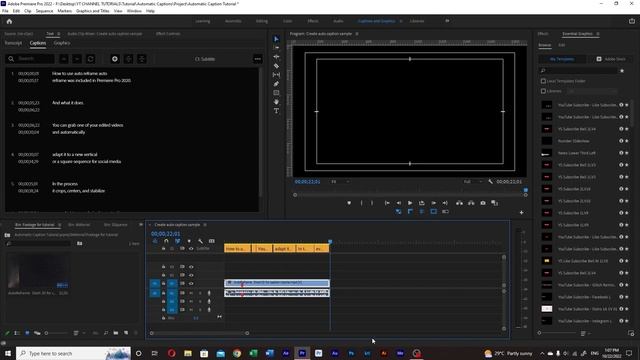The height and width of the screenshot is (360, 640).
Task: Open the captions panel more options
Action: point(258,59)
